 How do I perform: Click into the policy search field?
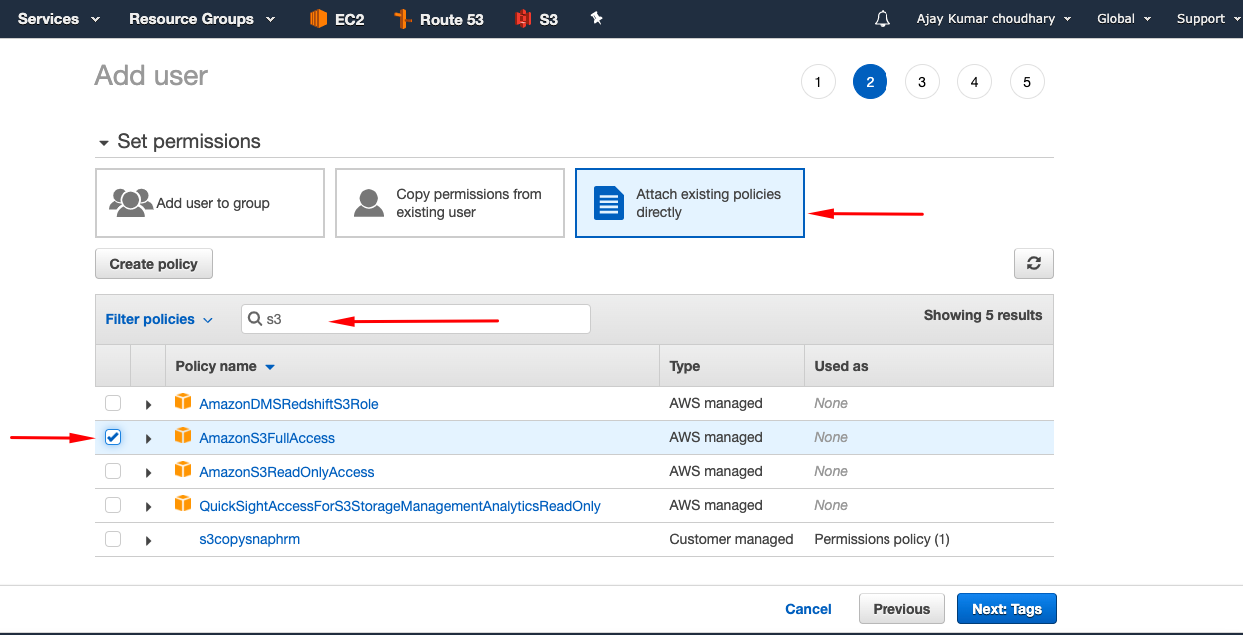416,319
